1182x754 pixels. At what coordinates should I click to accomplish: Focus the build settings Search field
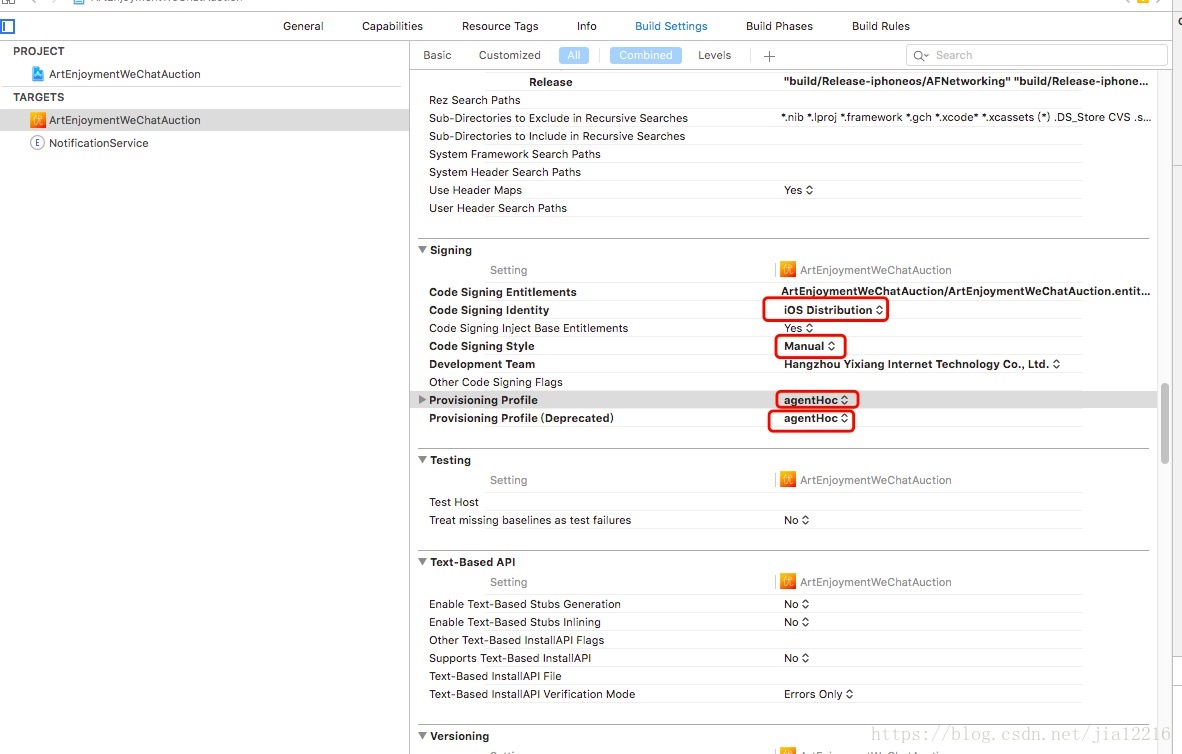pos(1037,55)
